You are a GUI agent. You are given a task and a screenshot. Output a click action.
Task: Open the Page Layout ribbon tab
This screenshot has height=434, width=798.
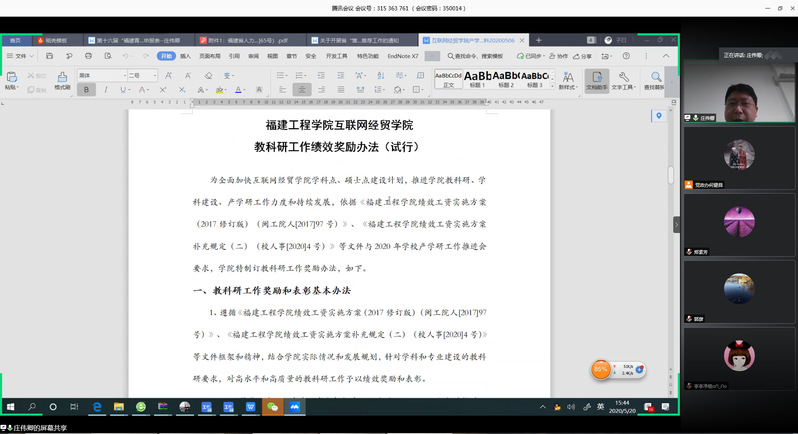tap(210, 56)
